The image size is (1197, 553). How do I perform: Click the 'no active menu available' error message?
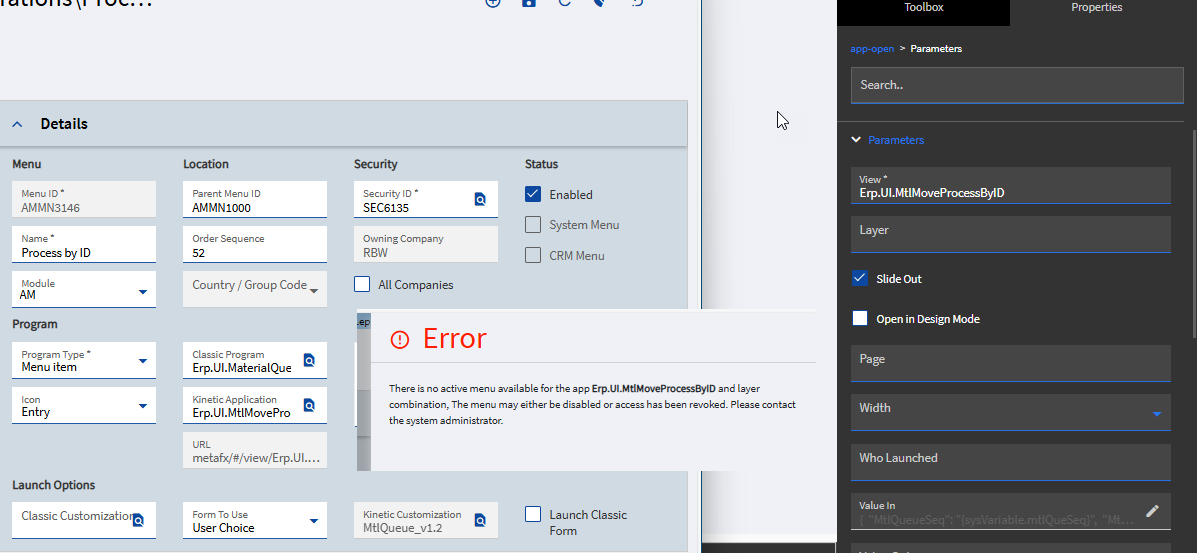pos(592,404)
